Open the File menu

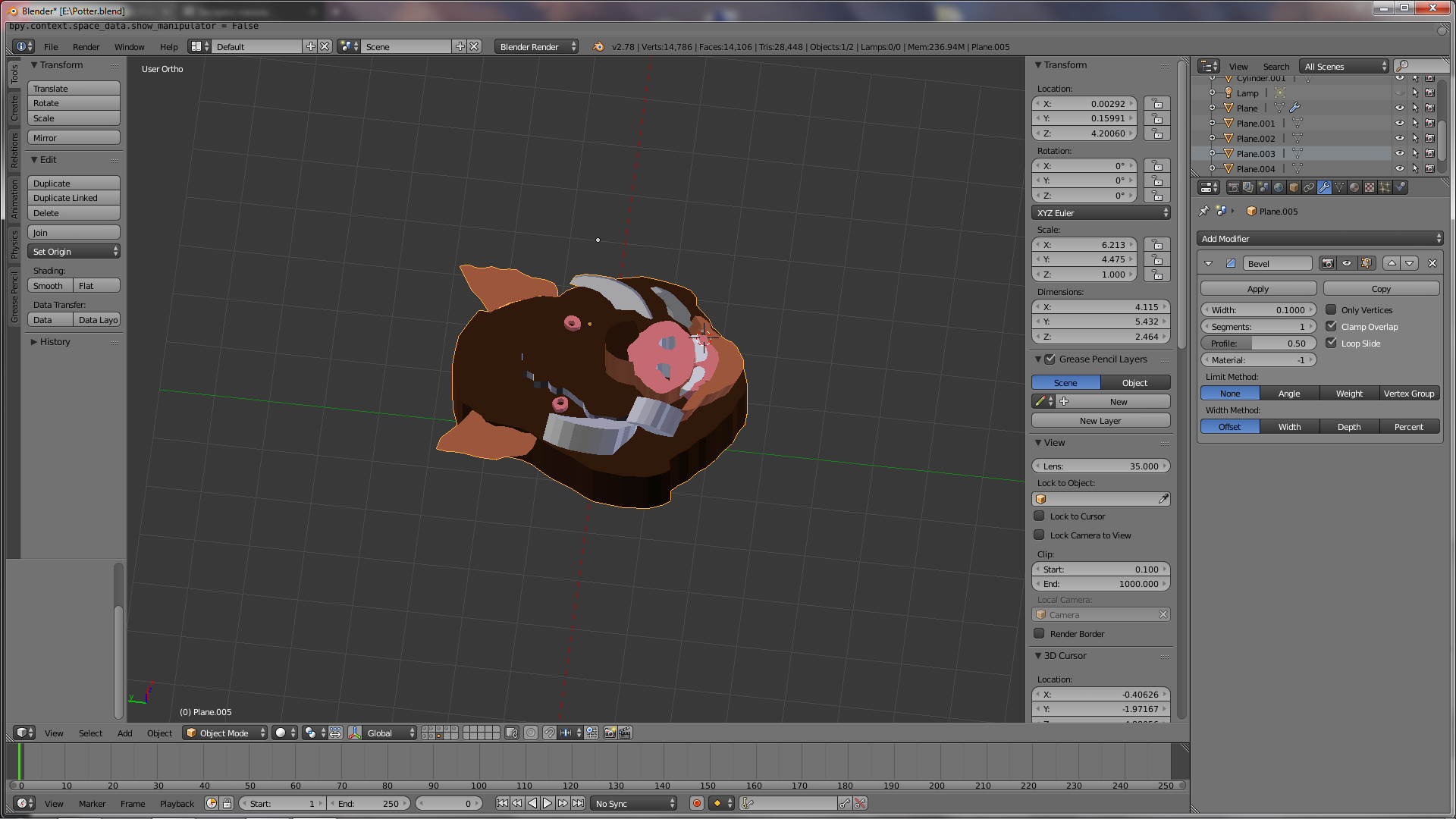tap(51, 46)
